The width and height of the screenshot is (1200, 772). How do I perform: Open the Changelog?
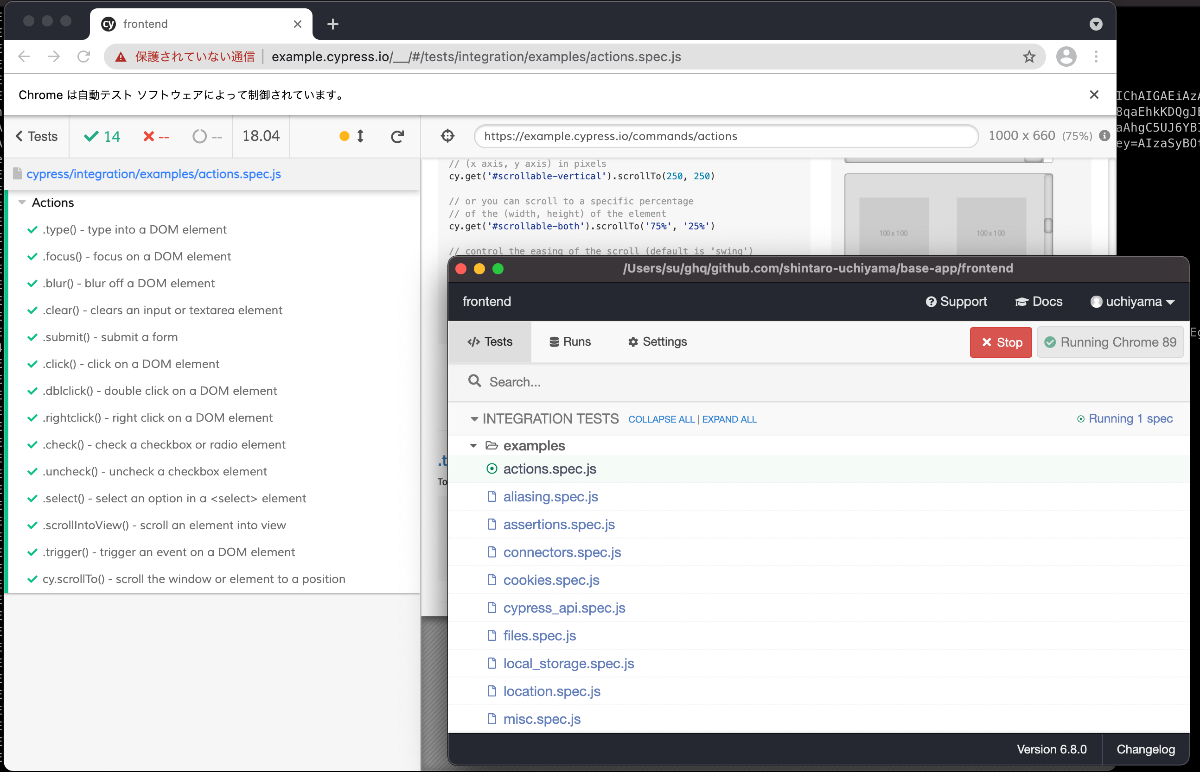(x=1145, y=749)
